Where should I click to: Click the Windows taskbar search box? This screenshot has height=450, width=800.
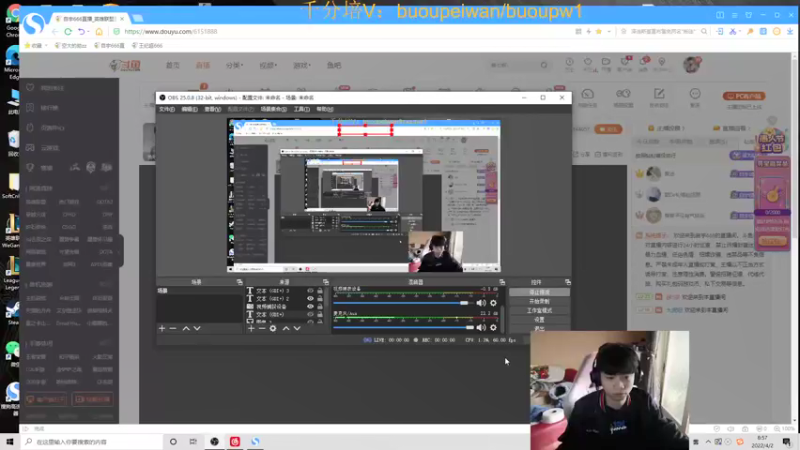pyautogui.click(x=92, y=442)
